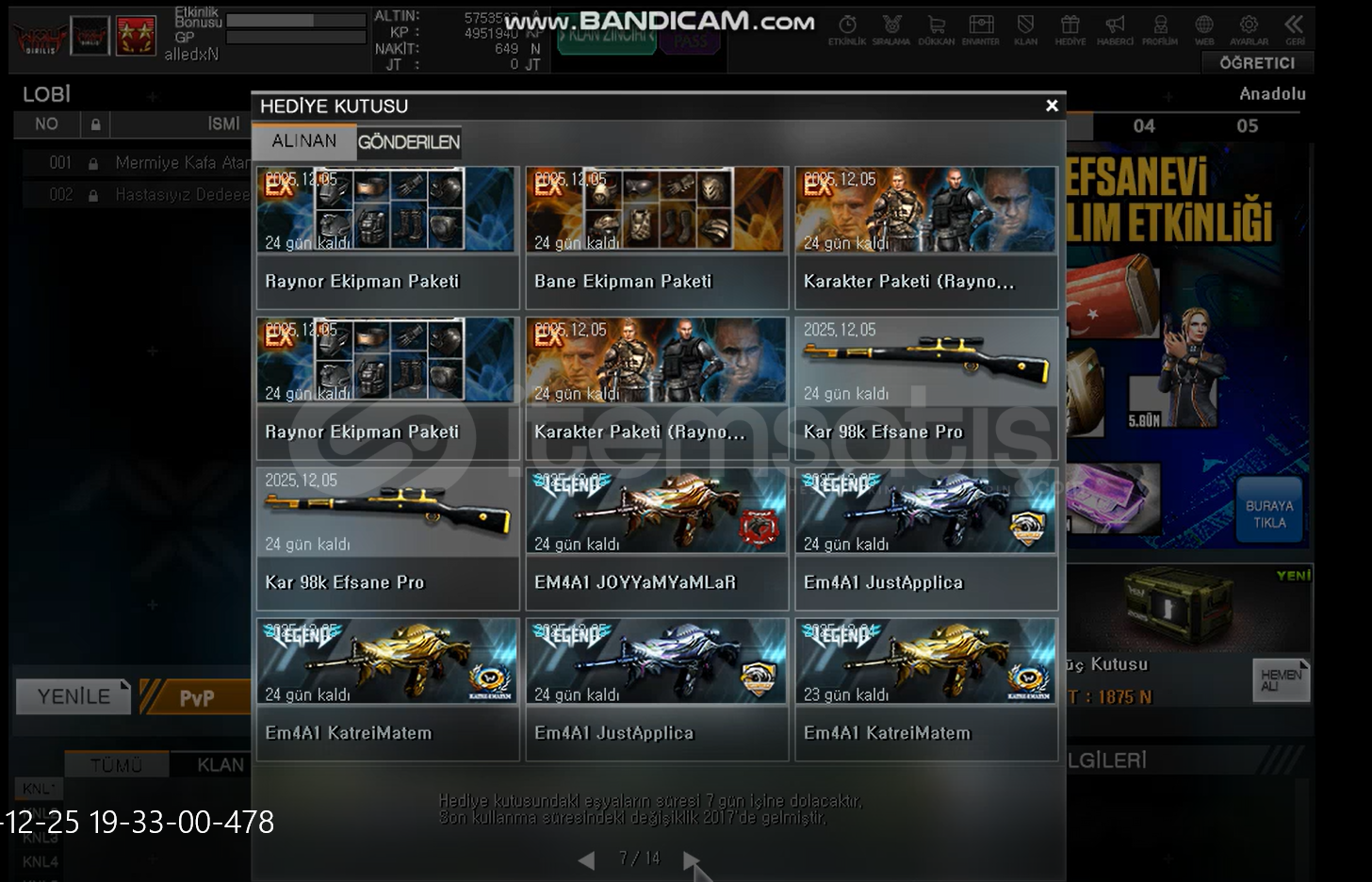Open the Sıralama ranking icon
Image resolution: width=1372 pixels, height=882 pixels.
coord(891,29)
